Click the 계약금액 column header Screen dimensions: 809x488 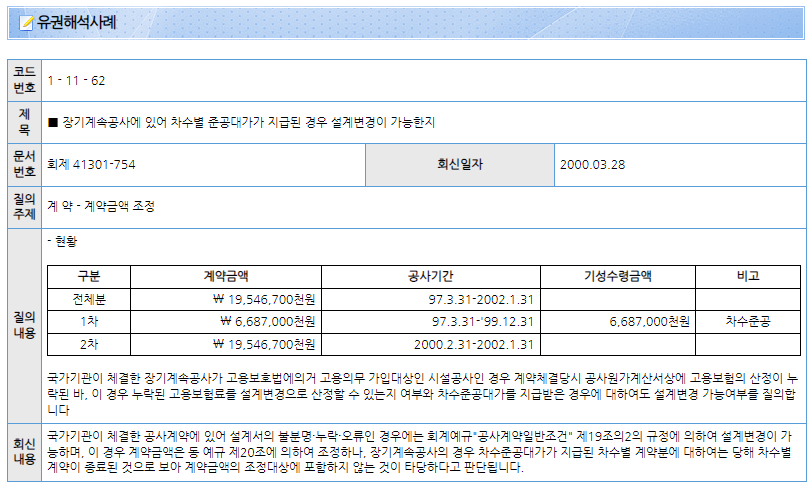[226, 276]
